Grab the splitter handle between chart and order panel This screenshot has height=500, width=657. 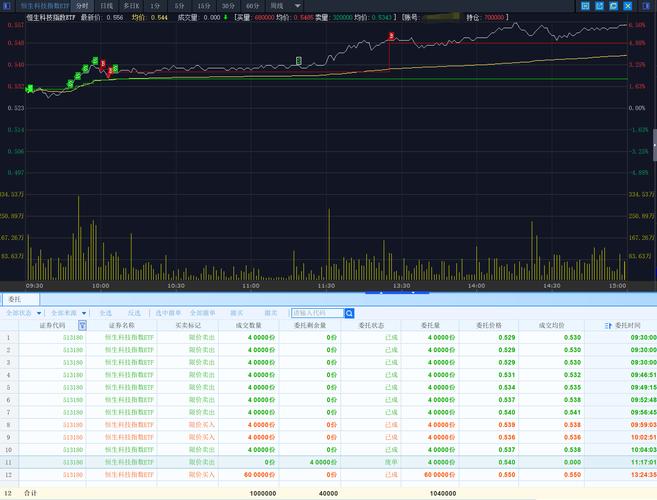click(x=397, y=293)
